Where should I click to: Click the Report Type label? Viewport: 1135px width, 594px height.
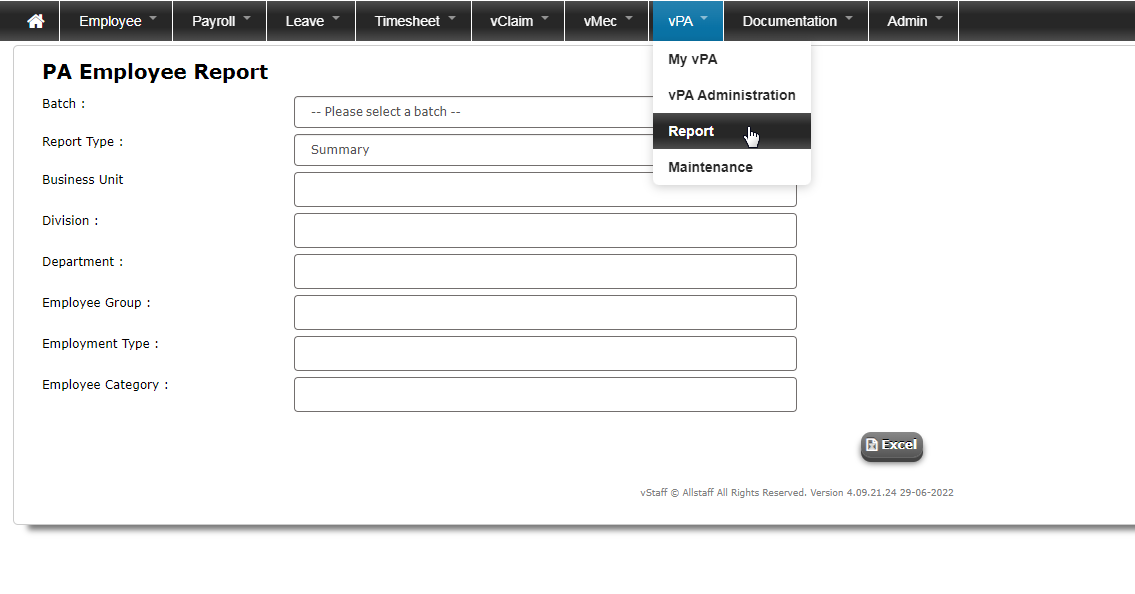(83, 142)
